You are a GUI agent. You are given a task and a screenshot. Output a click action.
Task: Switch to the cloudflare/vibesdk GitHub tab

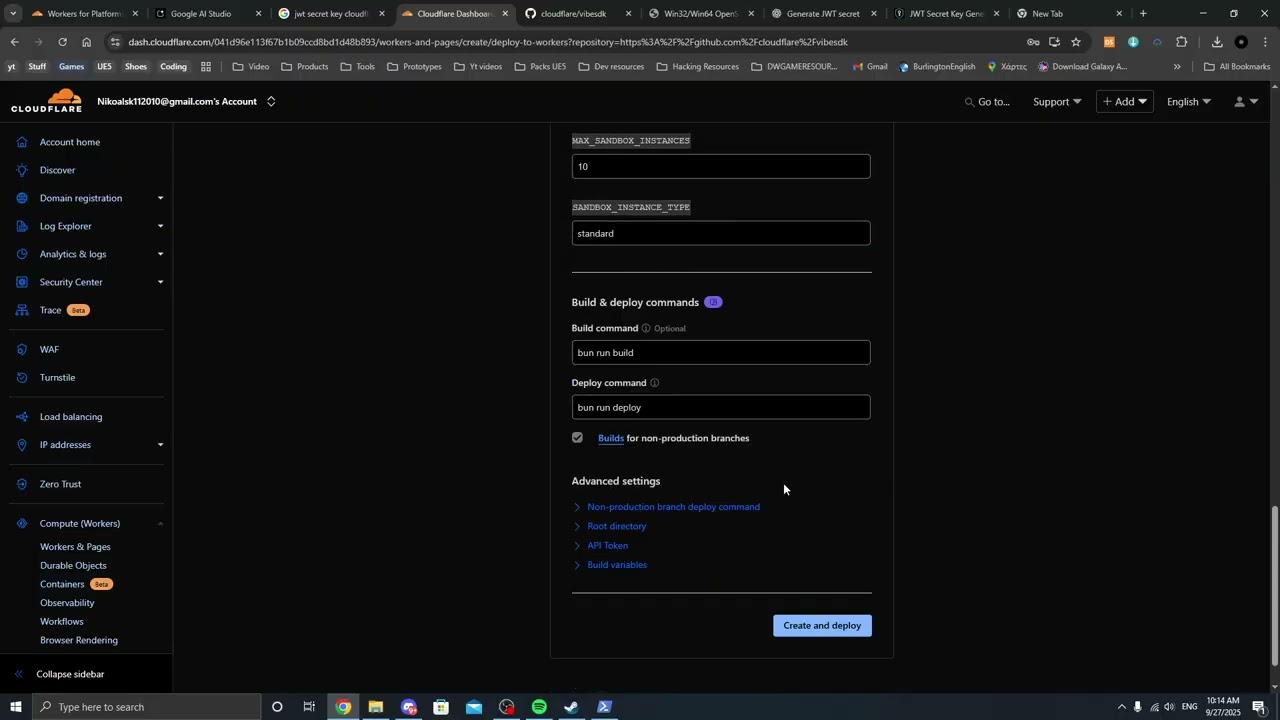coord(573,14)
